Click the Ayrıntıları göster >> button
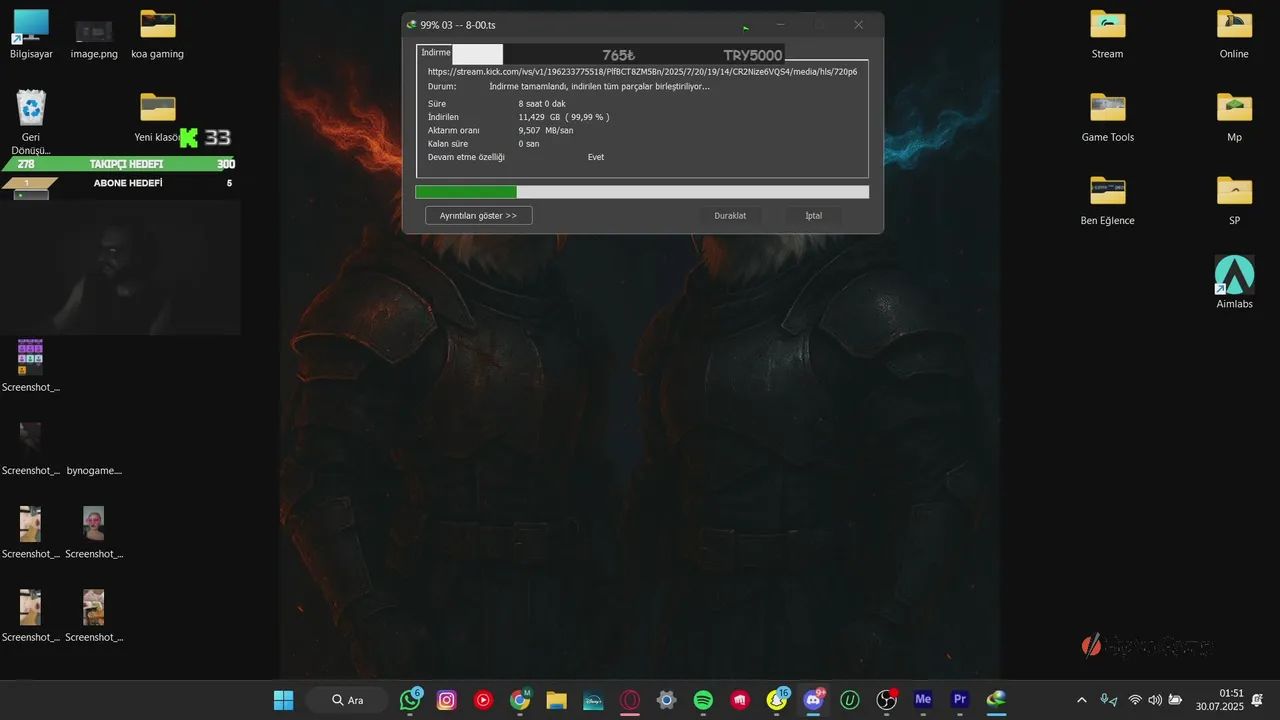This screenshot has width=1280, height=720. 478,215
